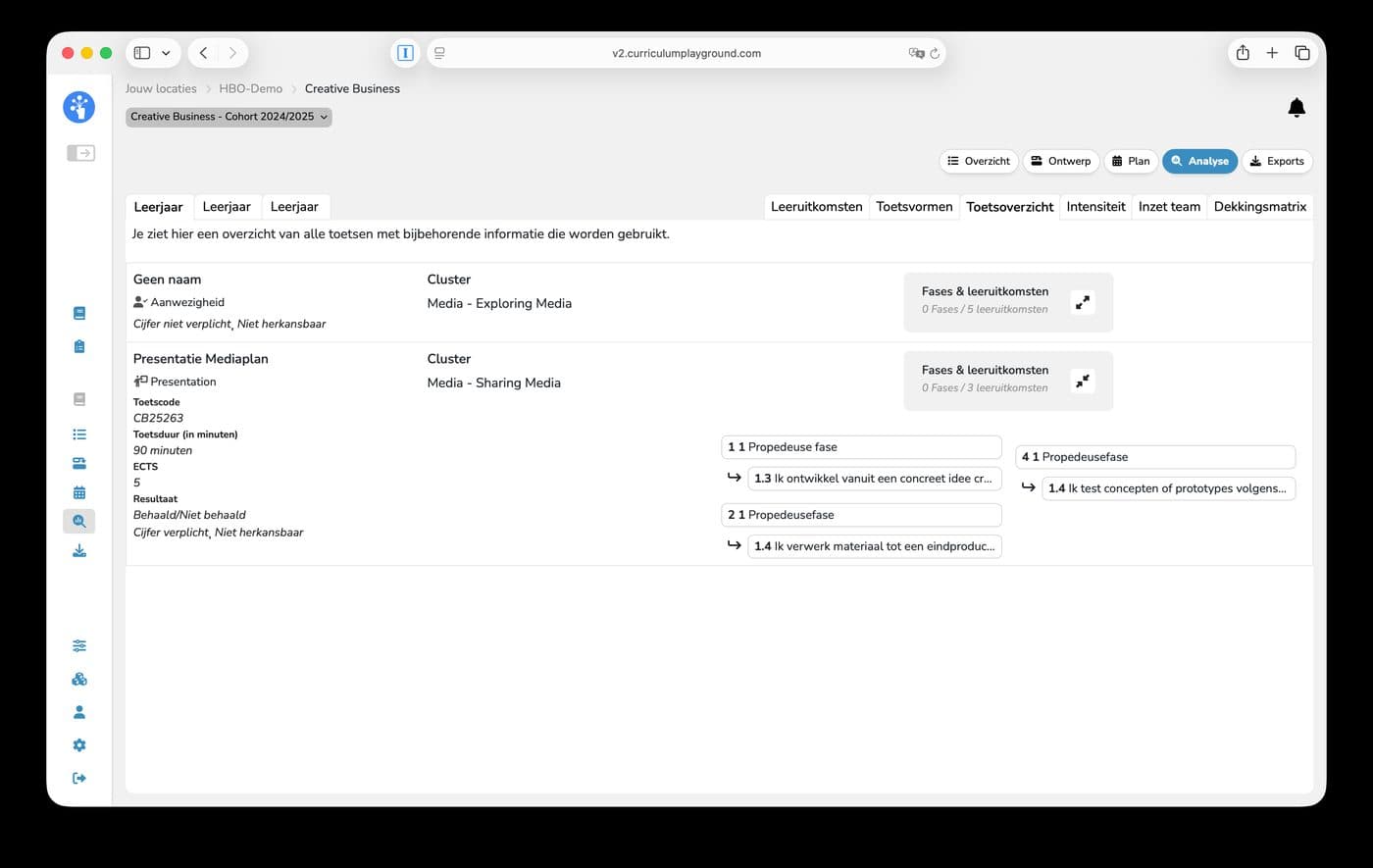The image size is (1373, 868).
Task: Click the 'Presentation' test type label
Action: (183, 382)
